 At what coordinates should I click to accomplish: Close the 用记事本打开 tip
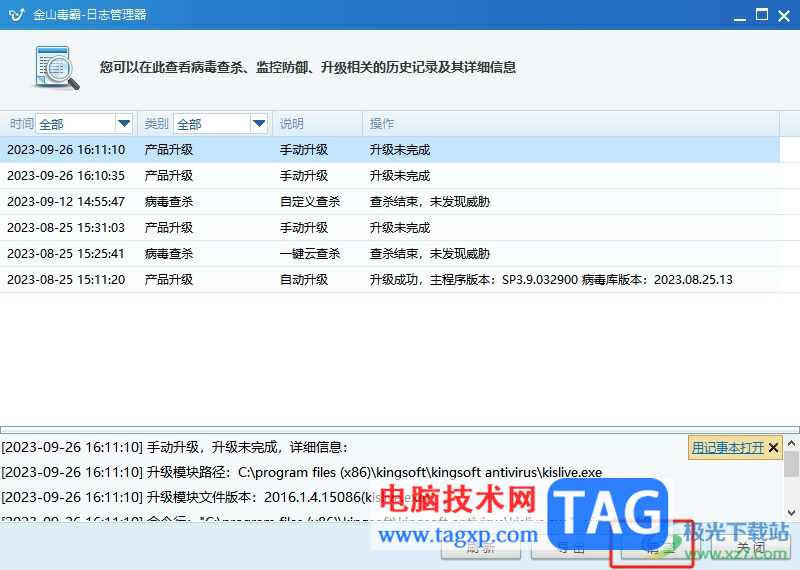(773, 448)
